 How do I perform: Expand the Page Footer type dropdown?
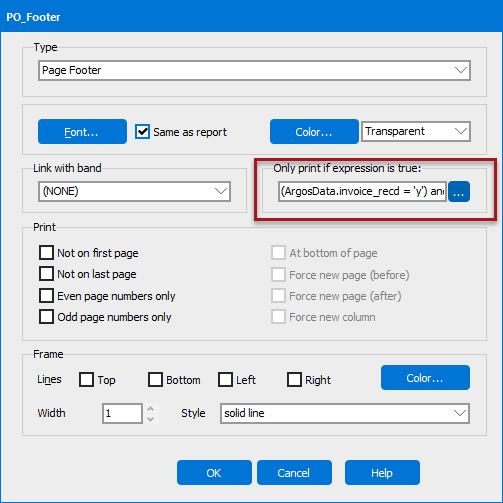(254, 70)
